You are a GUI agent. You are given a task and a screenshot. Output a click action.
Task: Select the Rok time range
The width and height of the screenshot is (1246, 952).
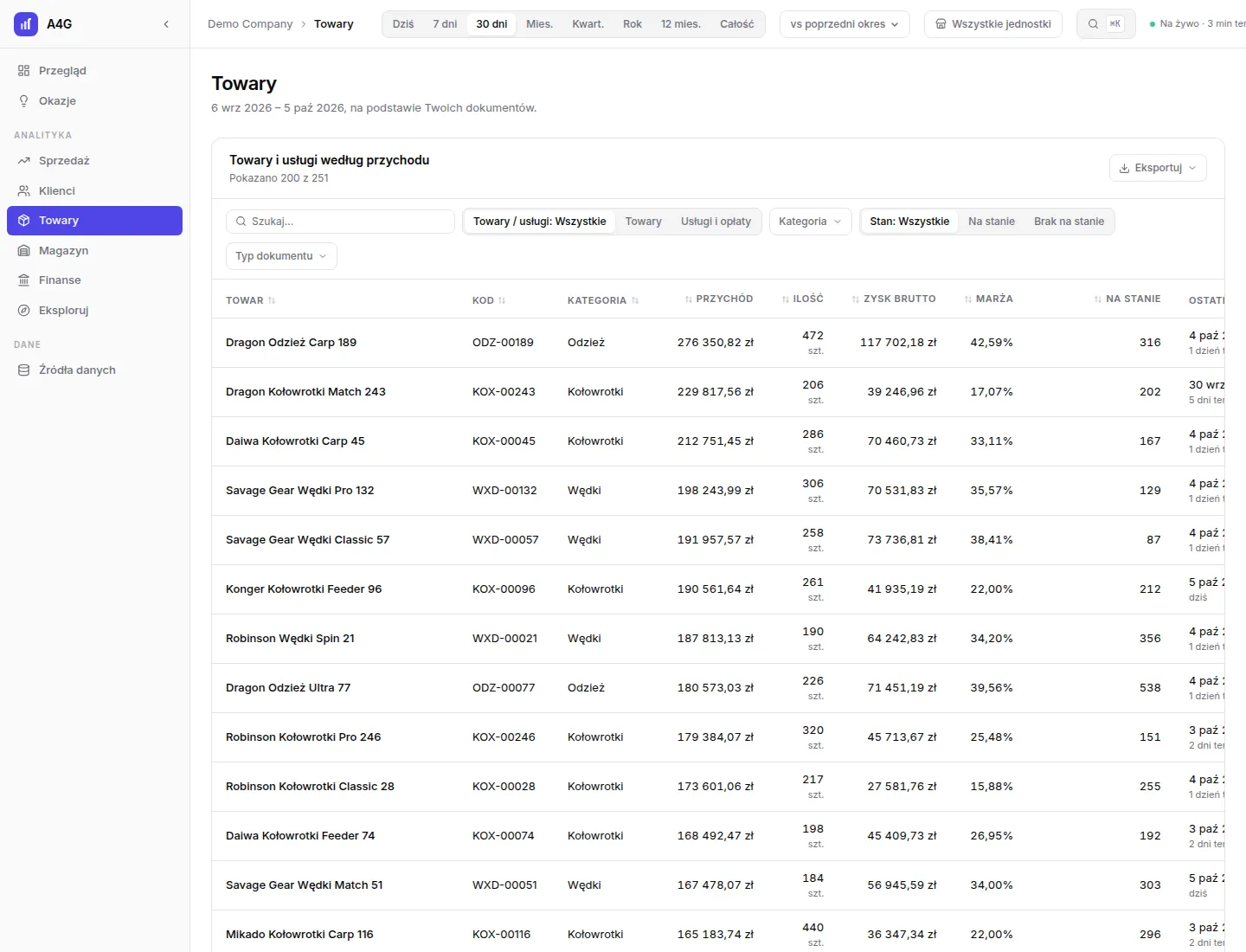click(633, 24)
